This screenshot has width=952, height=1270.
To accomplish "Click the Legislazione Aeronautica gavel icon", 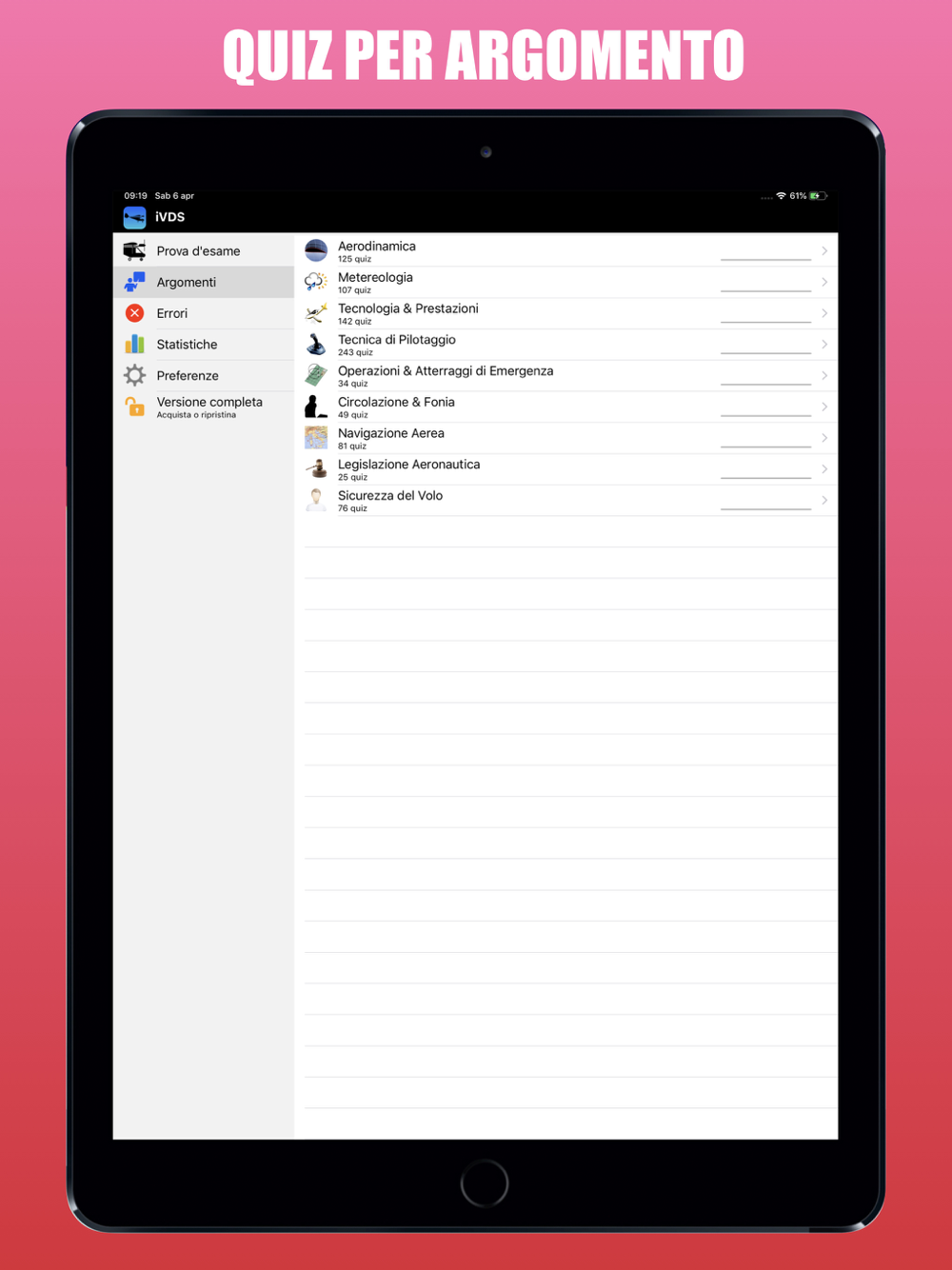I will coord(316,468).
